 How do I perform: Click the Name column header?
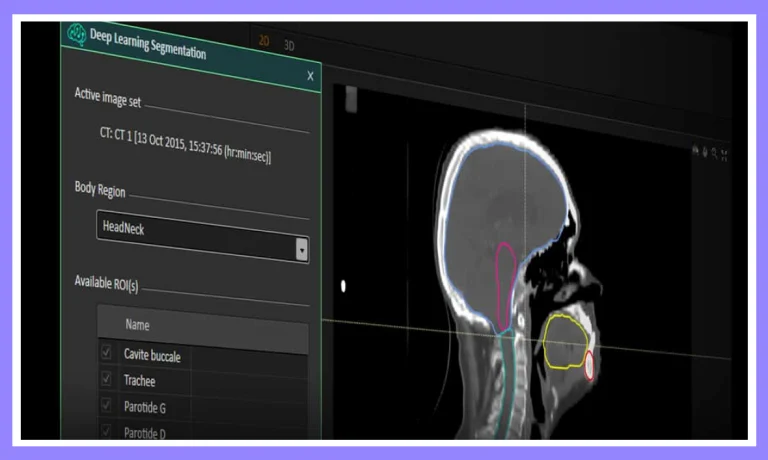(203, 329)
